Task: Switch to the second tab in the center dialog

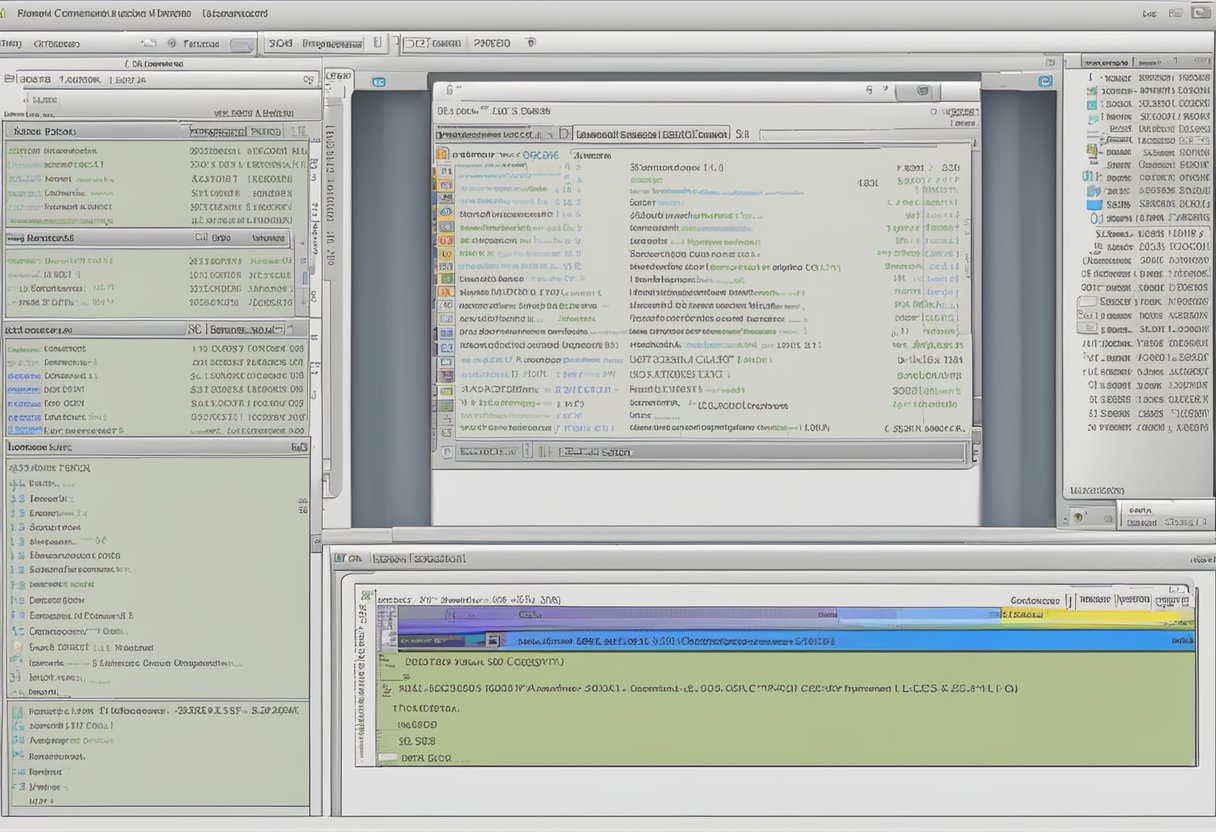Action: click(x=652, y=133)
